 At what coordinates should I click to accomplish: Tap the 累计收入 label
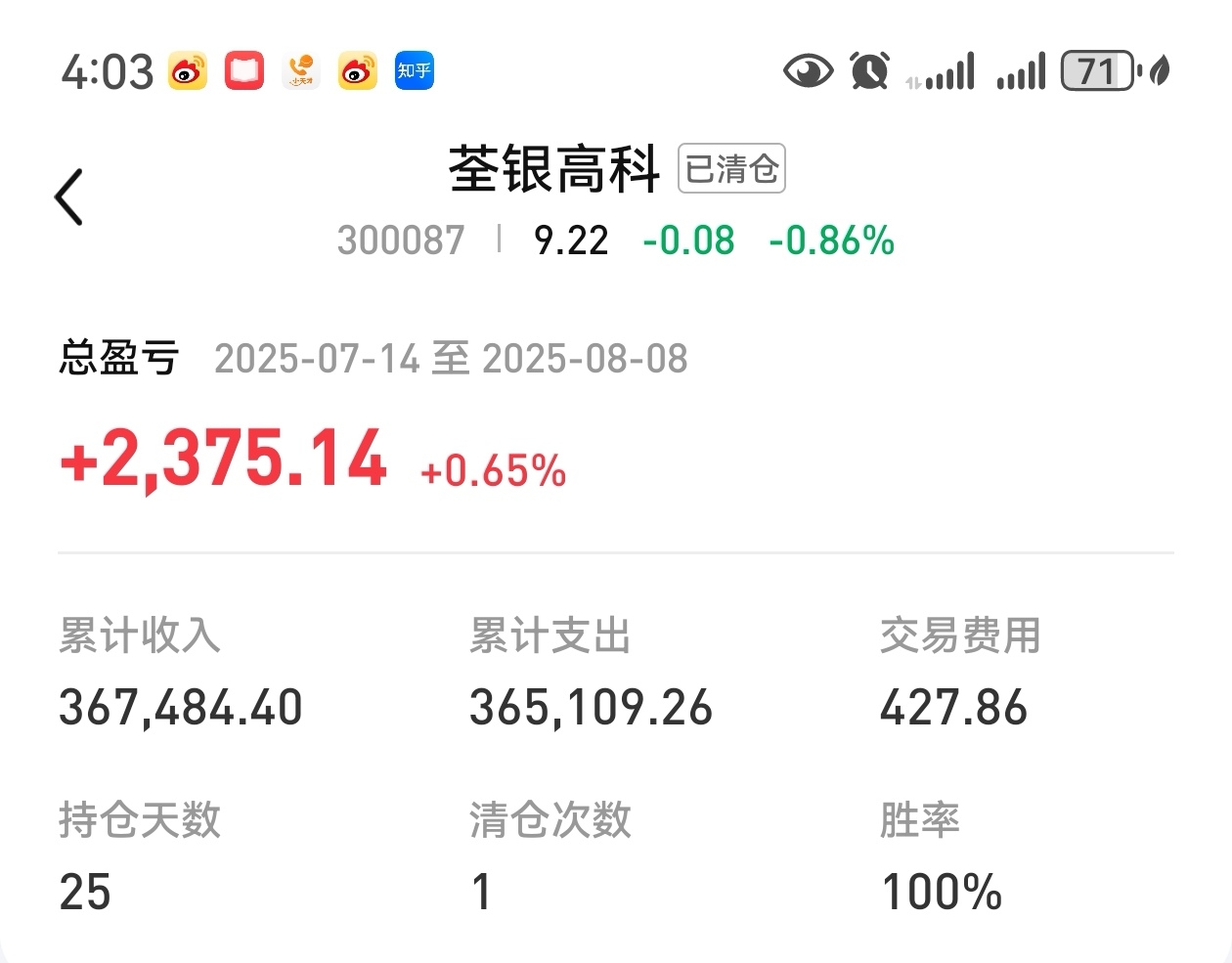(140, 635)
